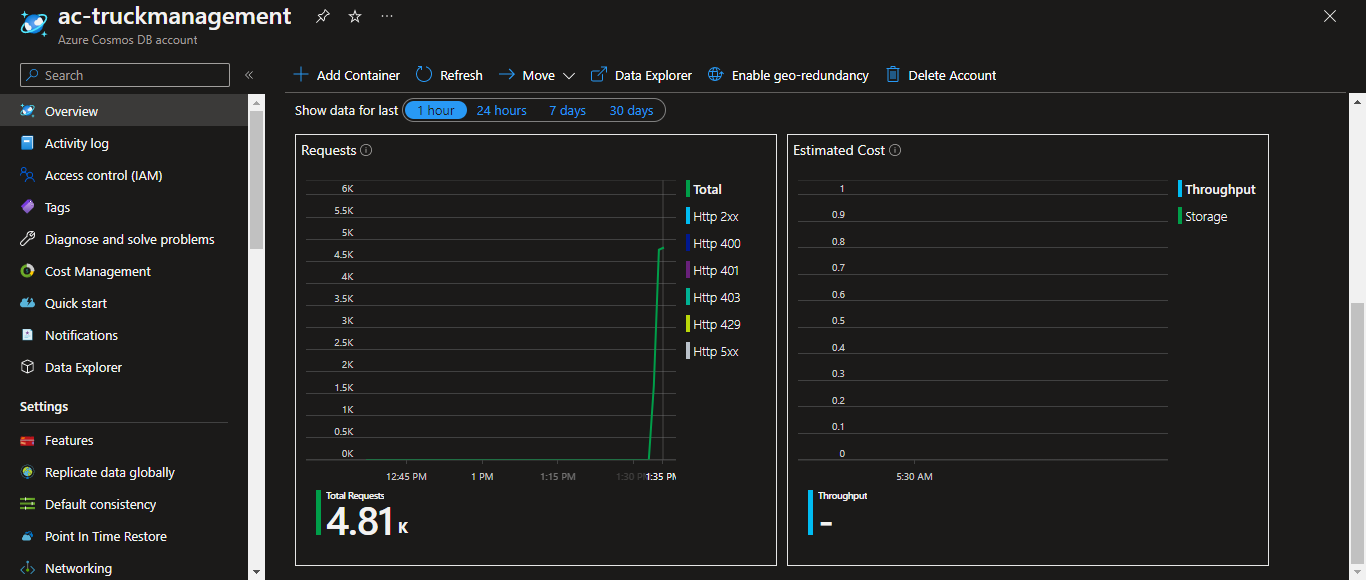The height and width of the screenshot is (580, 1366).
Task: Expand the Move dropdown chevron
Action: click(569, 76)
